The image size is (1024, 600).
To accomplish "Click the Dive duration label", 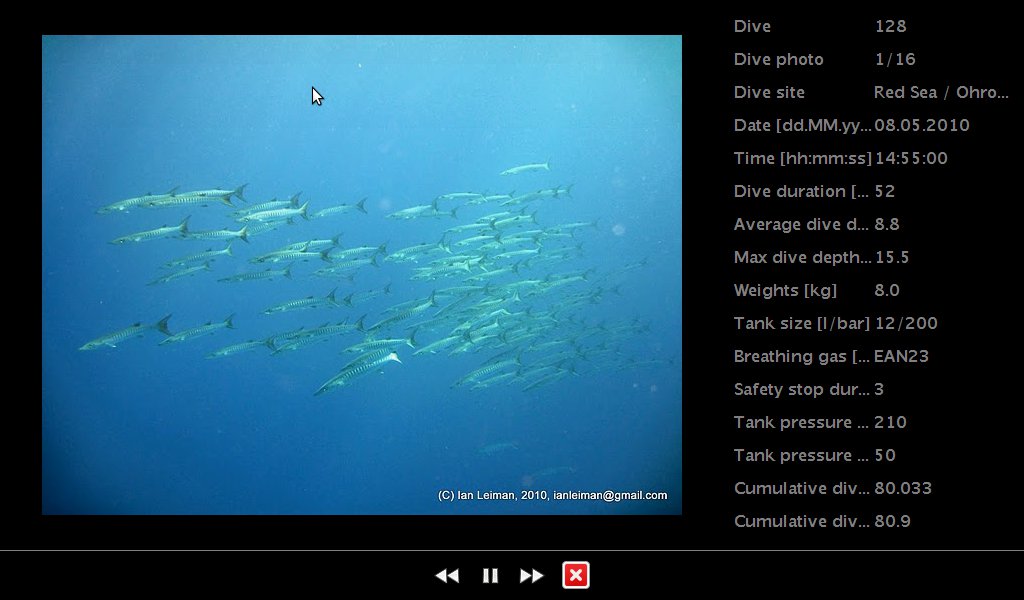I will [801, 191].
